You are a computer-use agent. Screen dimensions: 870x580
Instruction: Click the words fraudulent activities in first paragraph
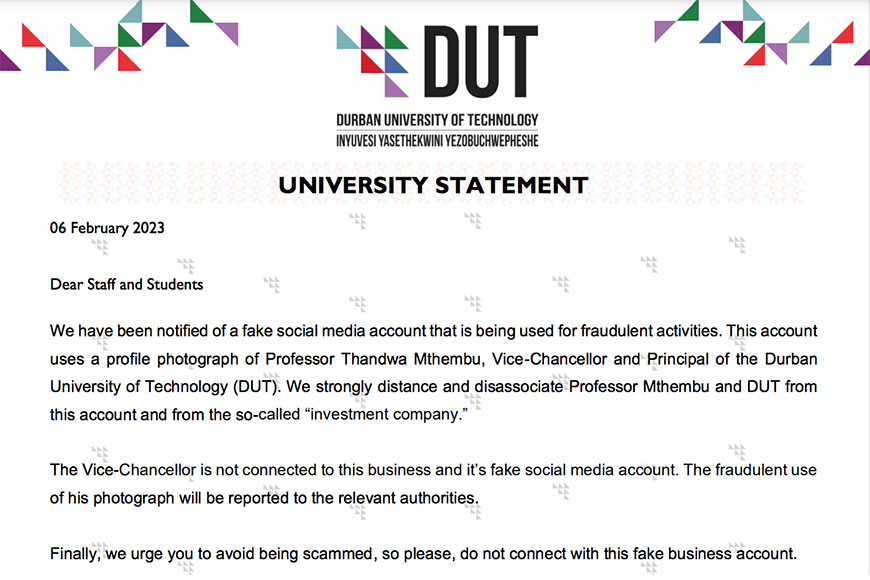[x=650, y=331]
